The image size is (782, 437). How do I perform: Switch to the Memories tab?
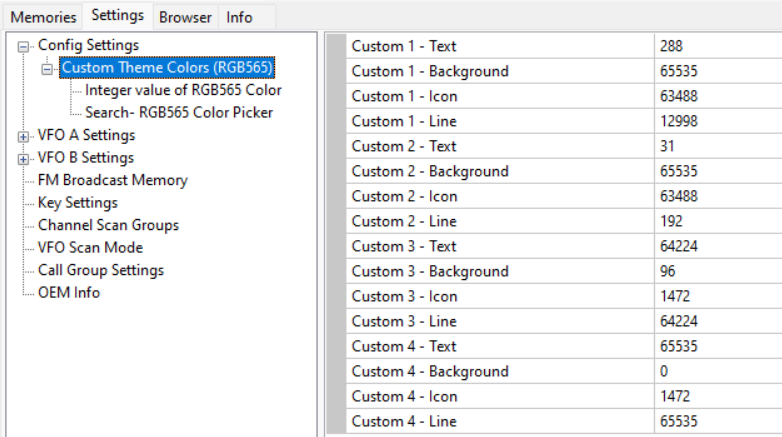[x=43, y=17]
